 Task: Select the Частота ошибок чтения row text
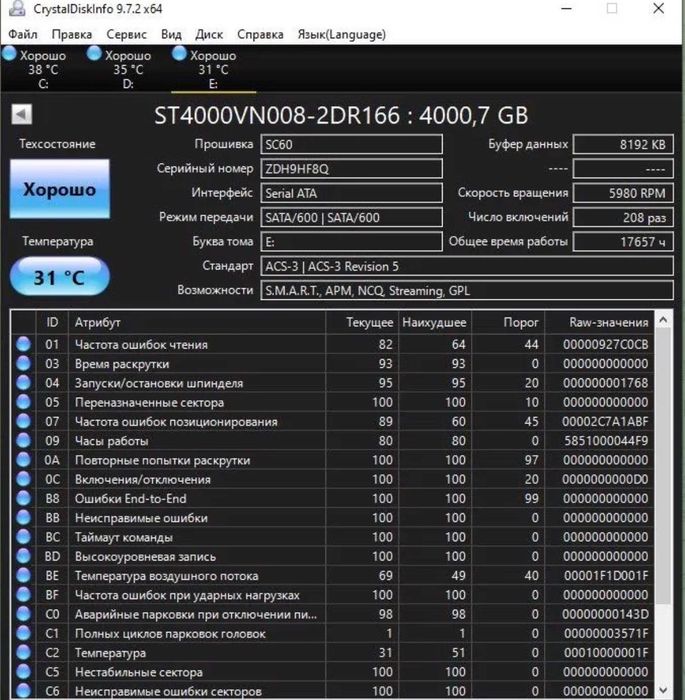coord(141,345)
